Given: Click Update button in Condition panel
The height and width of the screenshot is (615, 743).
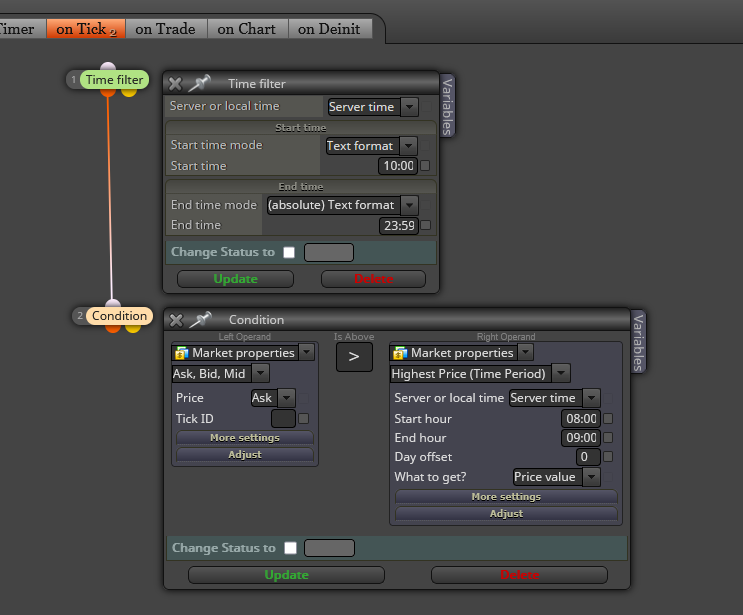Looking at the screenshot, I should pos(286,575).
